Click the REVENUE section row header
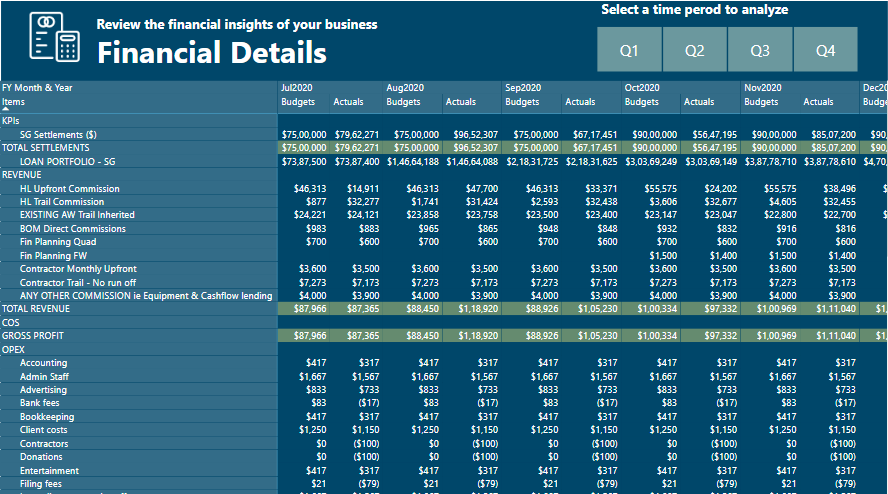 coord(22,175)
